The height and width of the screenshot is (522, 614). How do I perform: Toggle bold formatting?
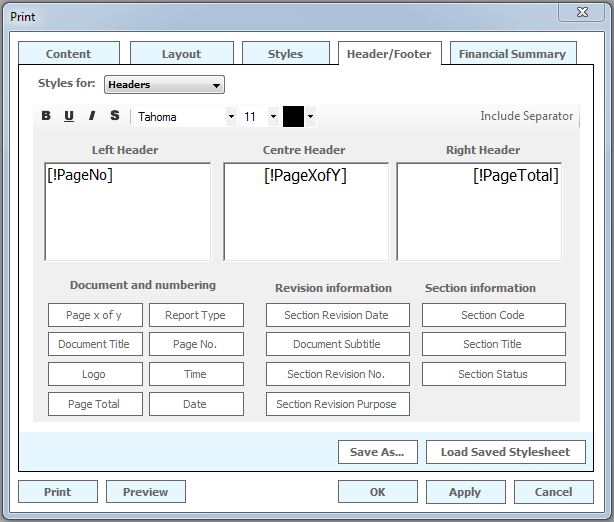(x=46, y=116)
